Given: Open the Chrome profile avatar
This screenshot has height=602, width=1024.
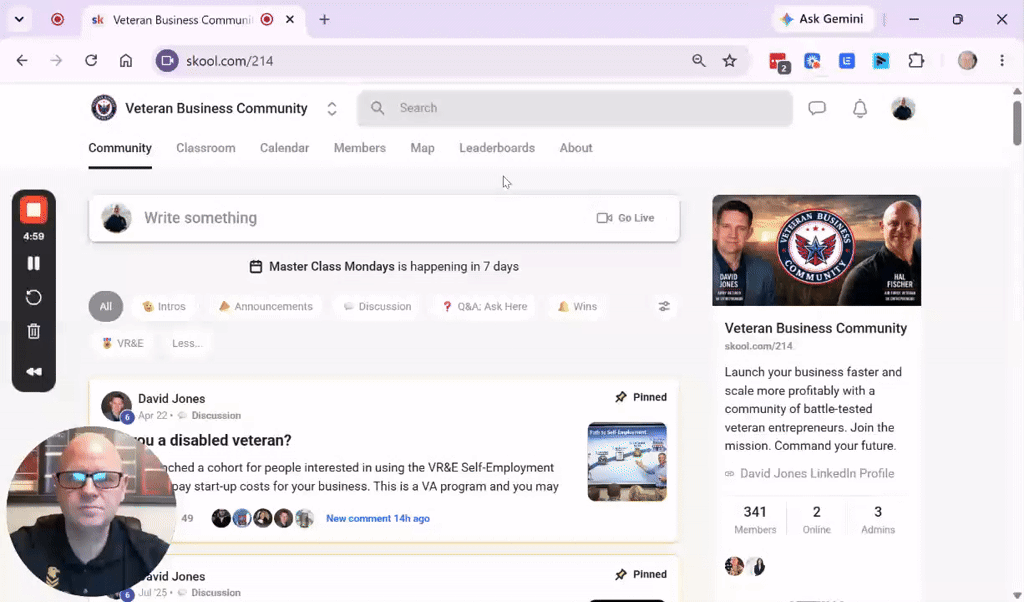Looking at the screenshot, I should point(967,61).
